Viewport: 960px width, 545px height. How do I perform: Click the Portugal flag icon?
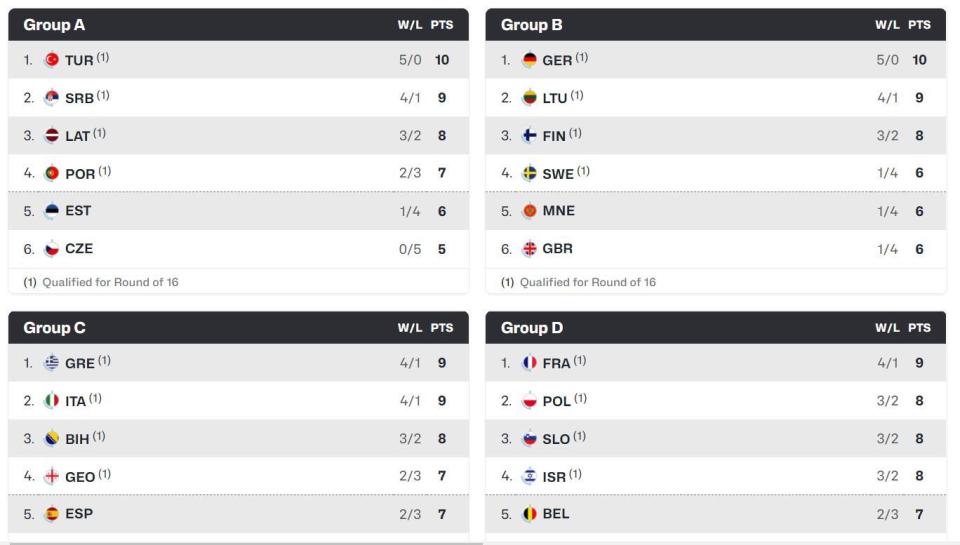coord(52,173)
